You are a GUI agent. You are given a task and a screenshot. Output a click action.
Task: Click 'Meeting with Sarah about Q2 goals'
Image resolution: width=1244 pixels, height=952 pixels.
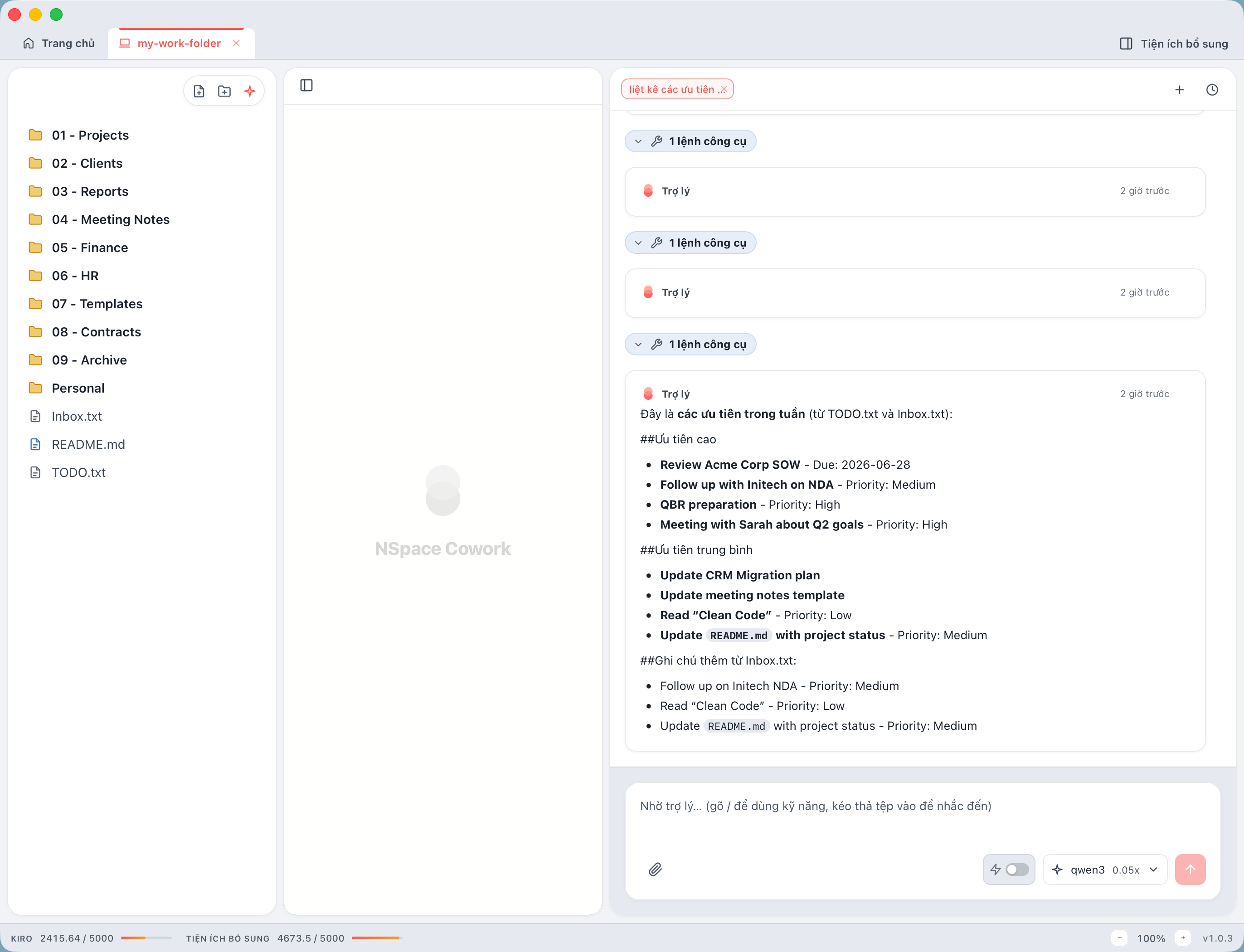[x=762, y=524]
